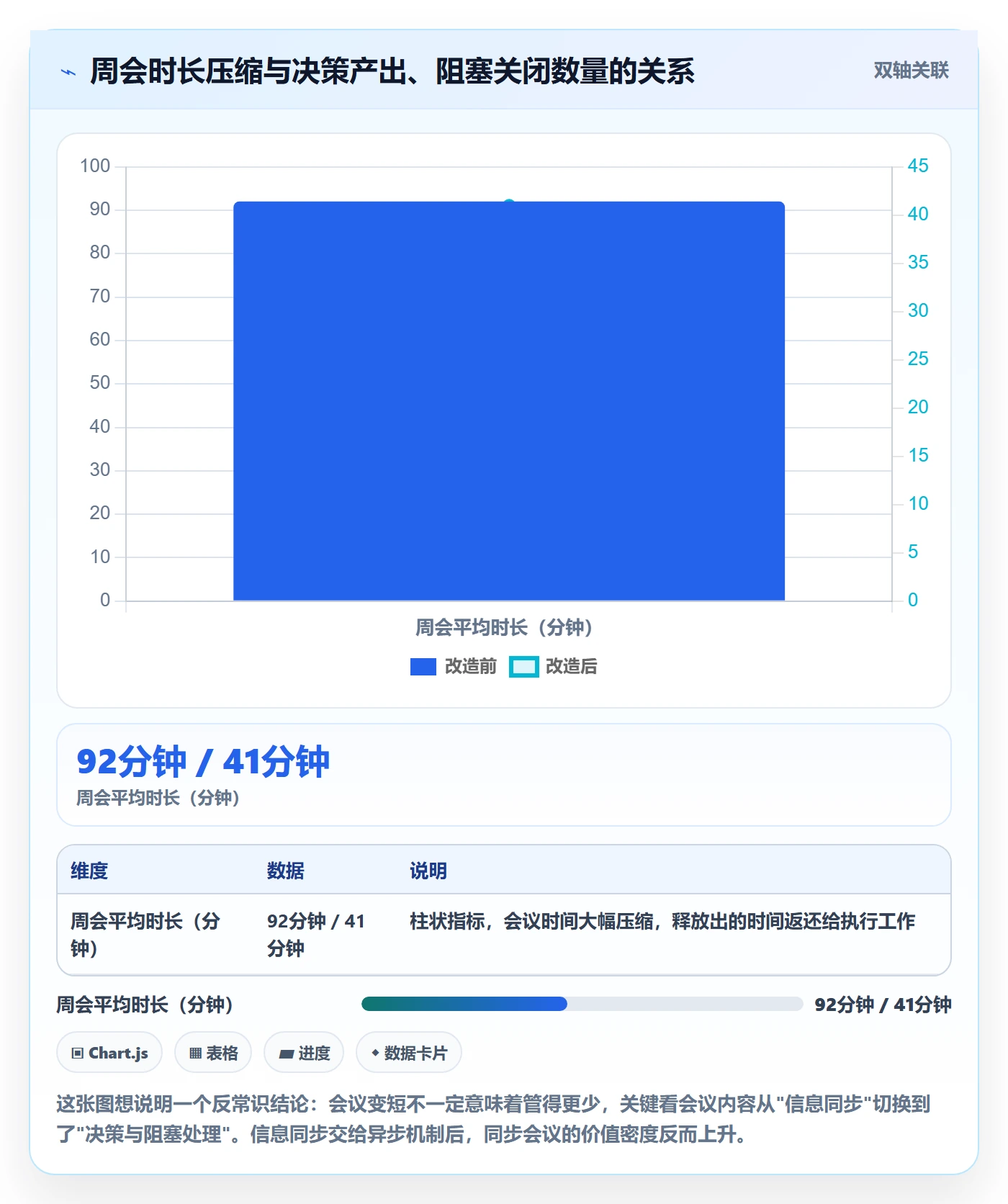Click the footer paragraph starting 这张图想说明

(x=494, y=1119)
